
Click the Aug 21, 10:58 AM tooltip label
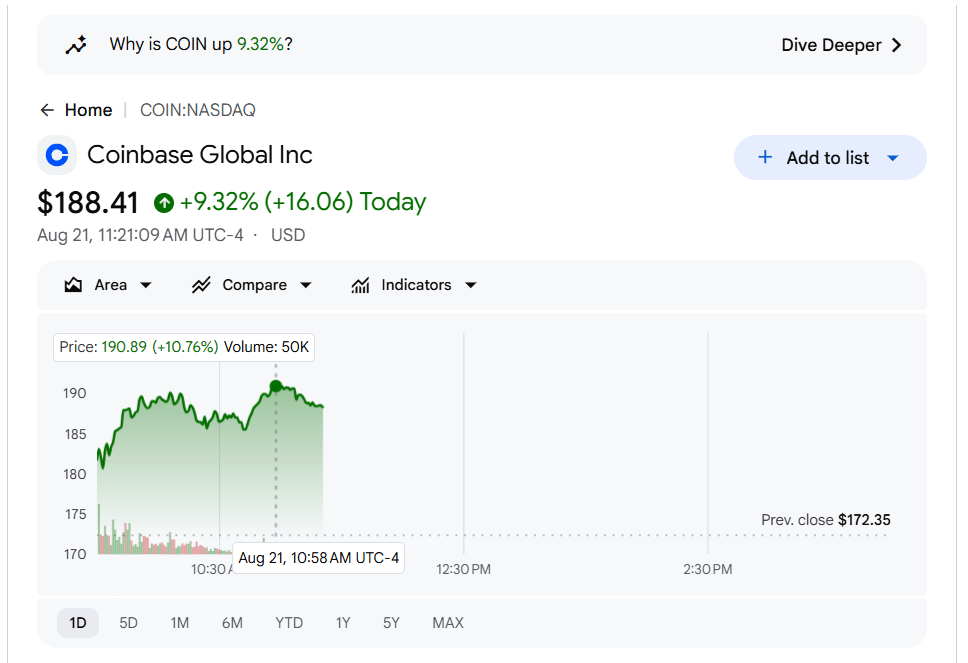click(319, 558)
